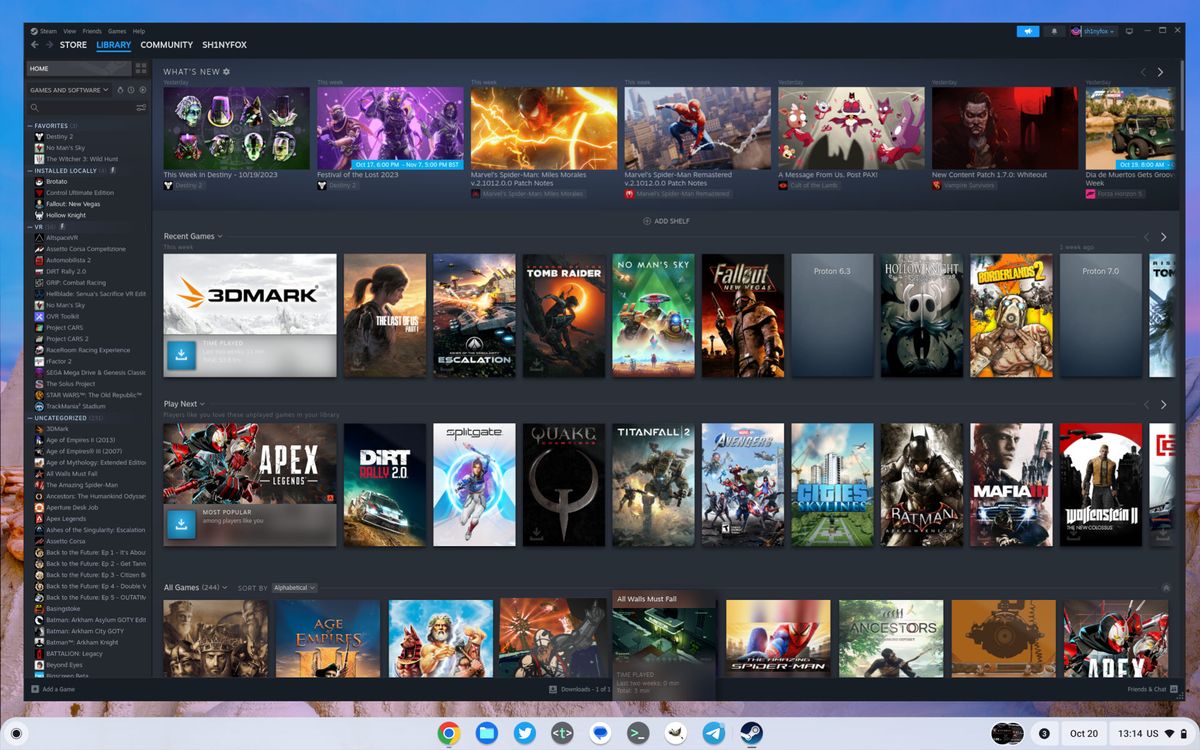Viewport: 1200px width, 750px height.
Task: Open the Cities: Skylines cover
Action: [832, 485]
